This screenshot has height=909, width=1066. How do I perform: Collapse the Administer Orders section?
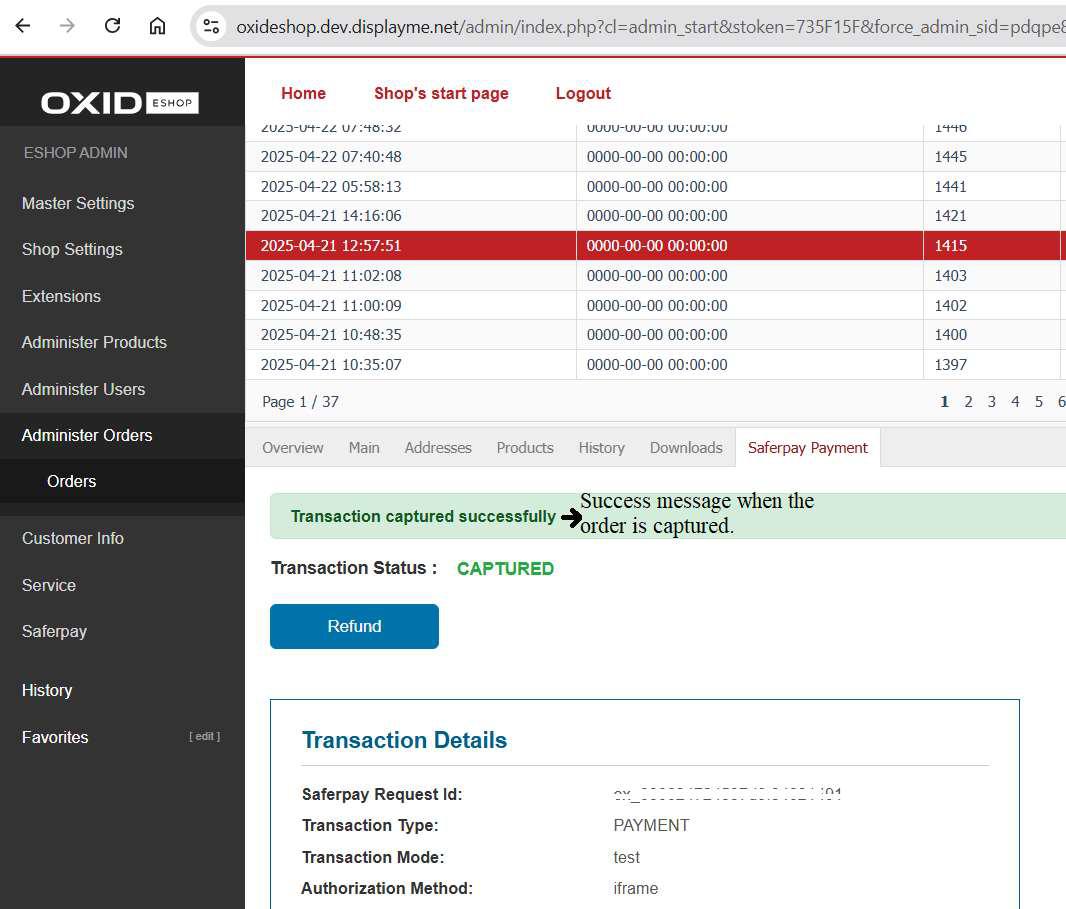[x=87, y=435]
